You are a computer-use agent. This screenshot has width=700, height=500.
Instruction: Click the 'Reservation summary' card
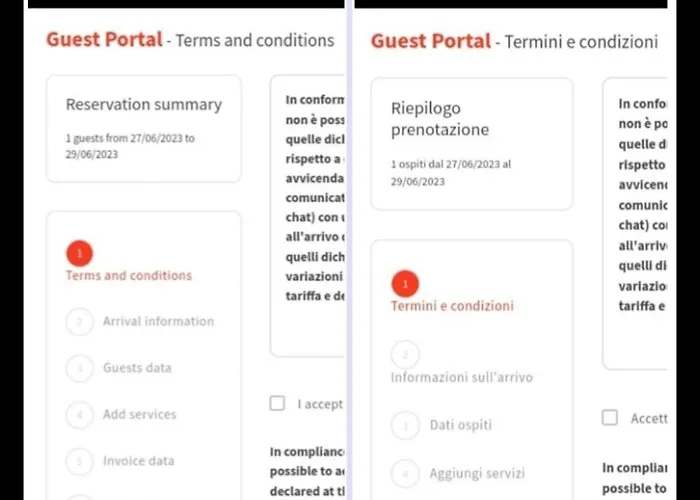pos(144,128)
